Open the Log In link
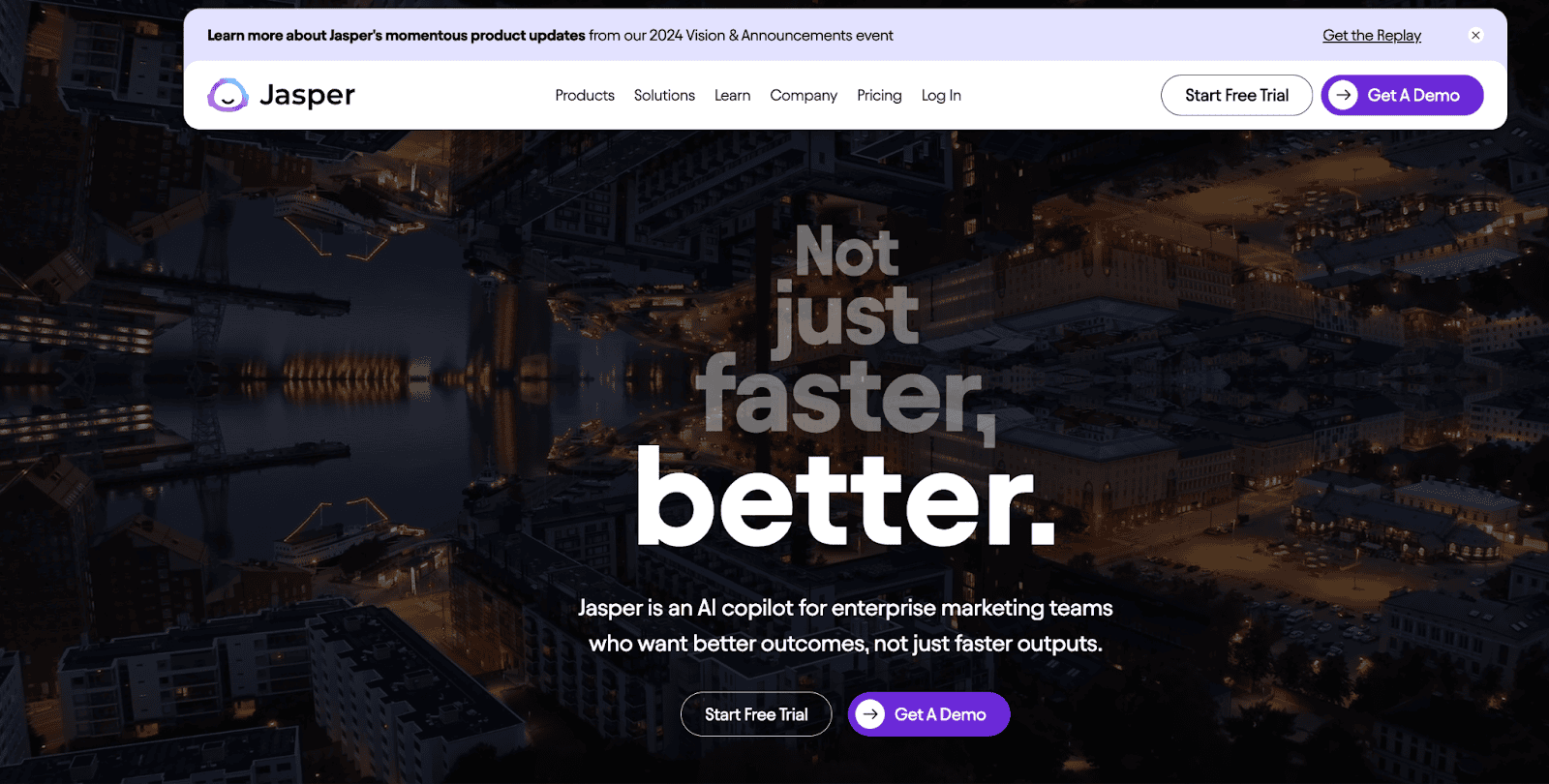Screen dimensions: 1549x784 (x=941, y=95)
